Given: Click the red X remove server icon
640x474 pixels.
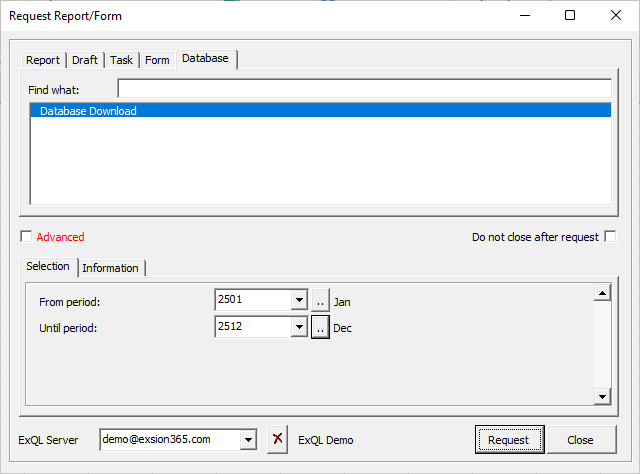Looking at the screenshot, I should click(278, 439).
